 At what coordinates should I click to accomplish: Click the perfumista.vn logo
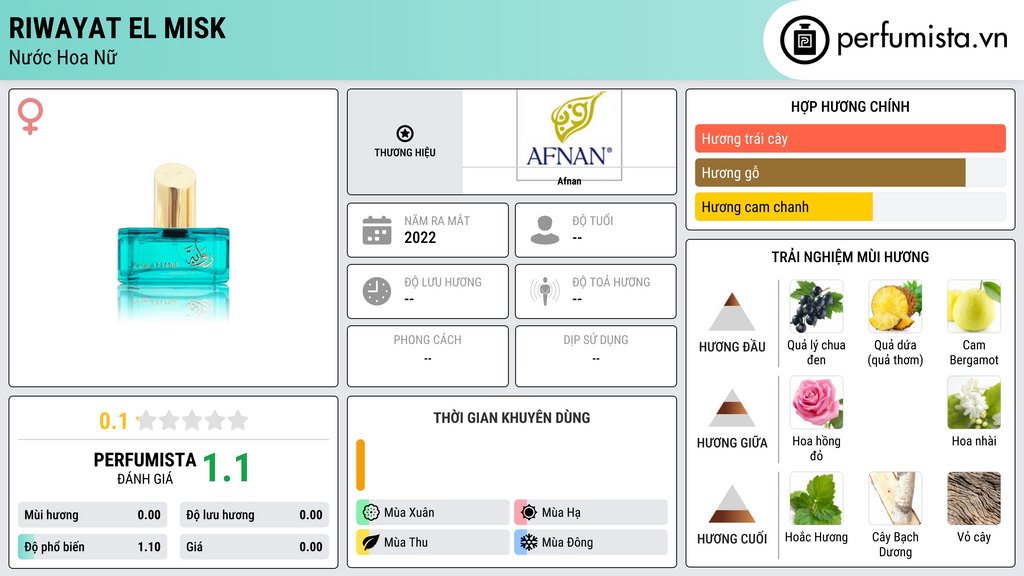(895, 40)
